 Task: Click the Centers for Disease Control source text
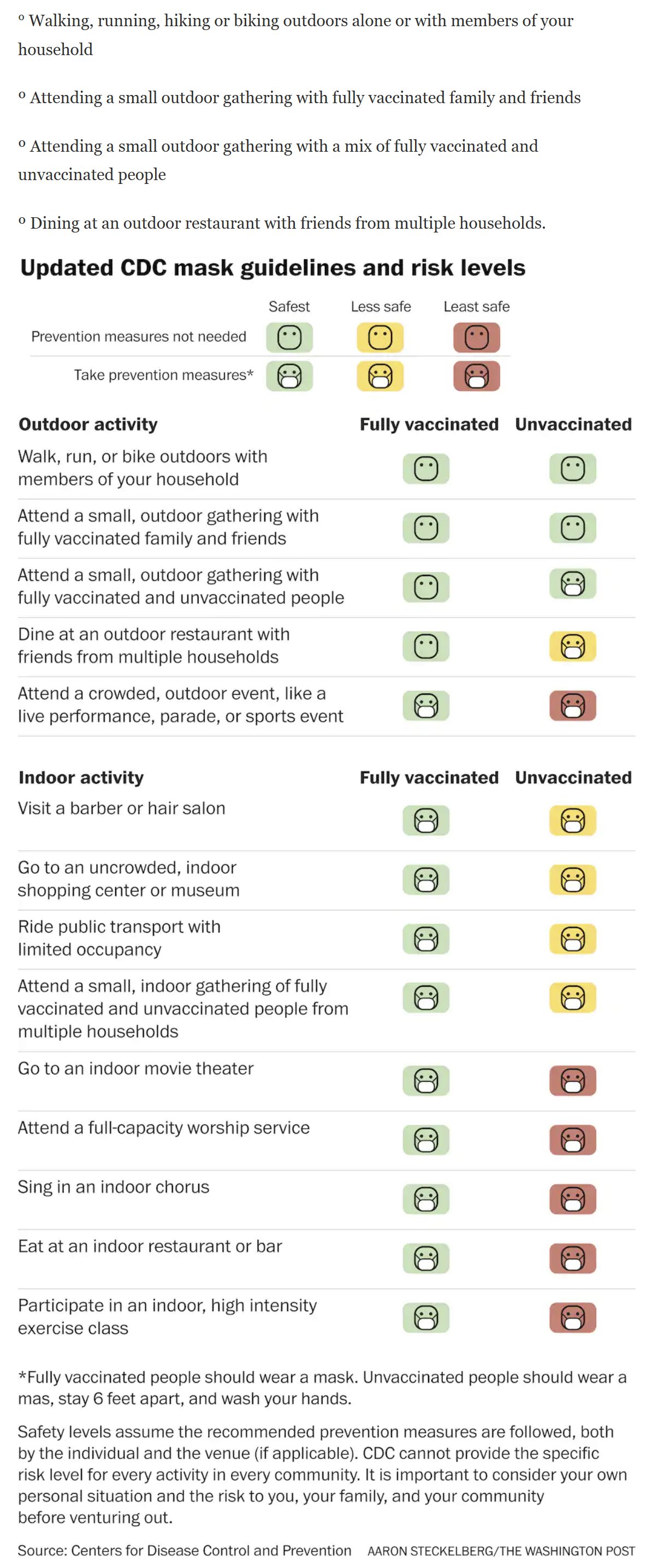click(185, 1550)
